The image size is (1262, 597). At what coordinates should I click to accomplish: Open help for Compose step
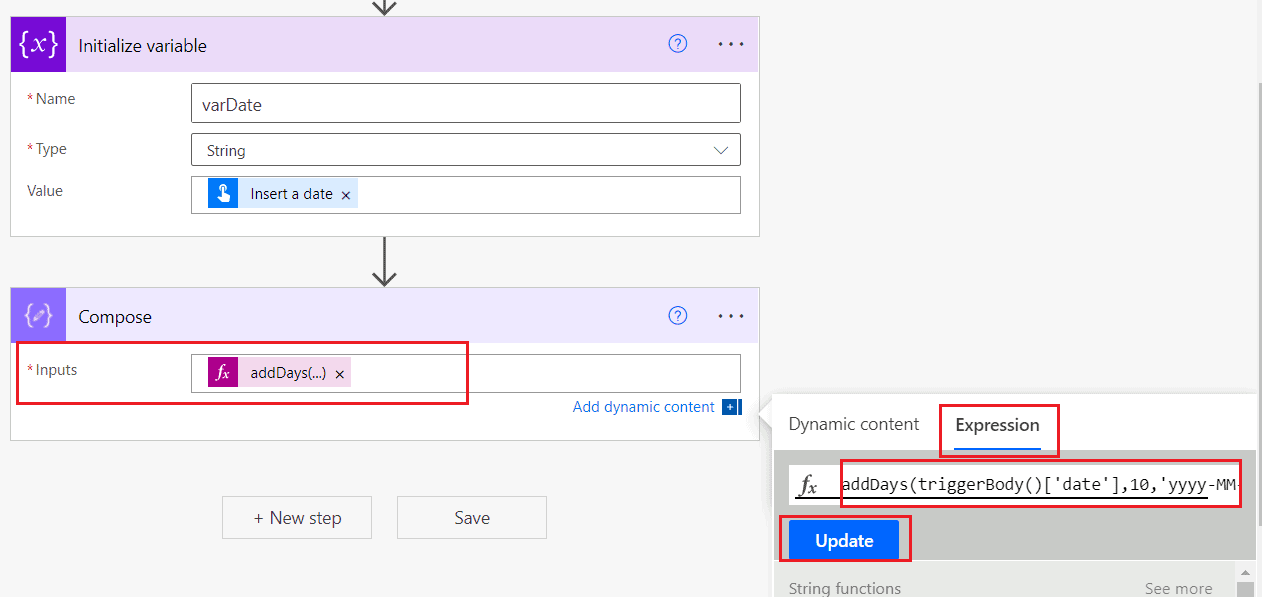coord(678,315)
